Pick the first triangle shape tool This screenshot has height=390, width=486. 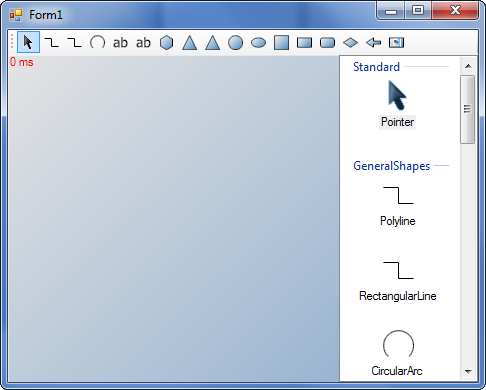[189, 43]
